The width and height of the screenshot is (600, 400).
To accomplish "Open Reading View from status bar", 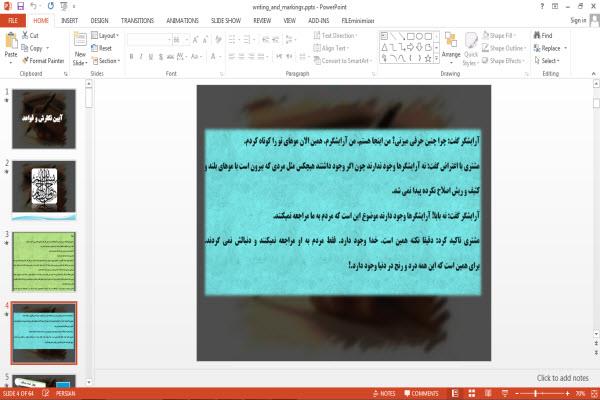I will pos(488,393).
